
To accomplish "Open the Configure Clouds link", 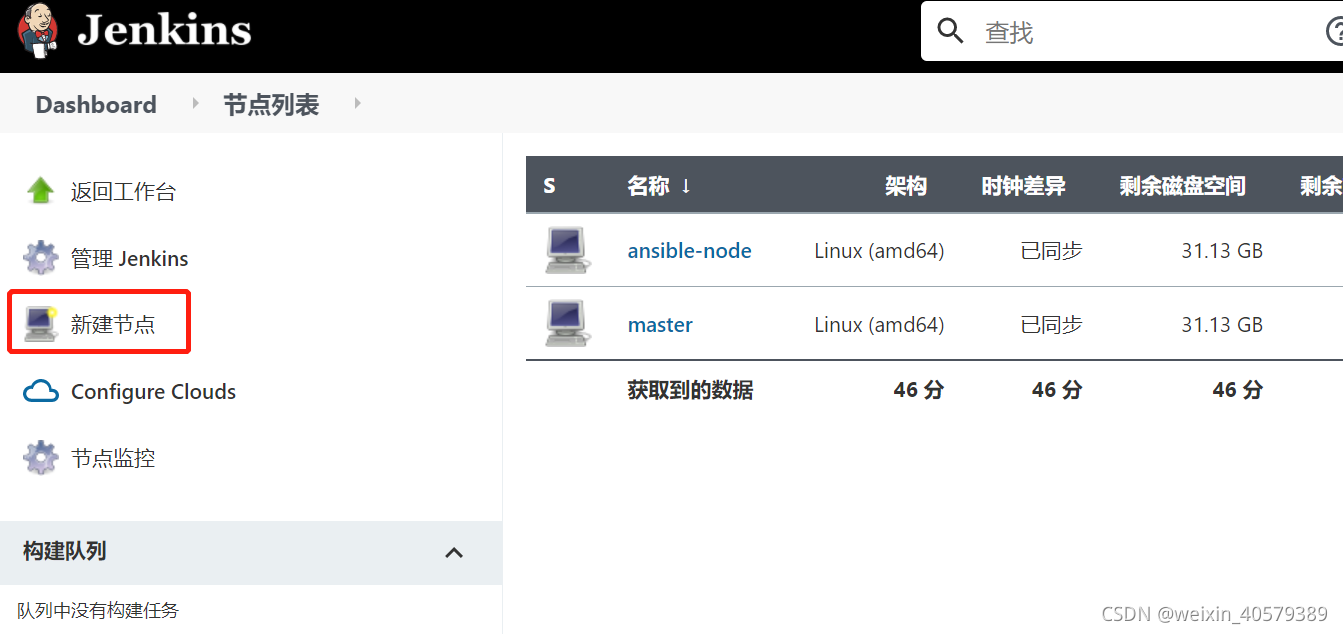I will tap(153, 392).
